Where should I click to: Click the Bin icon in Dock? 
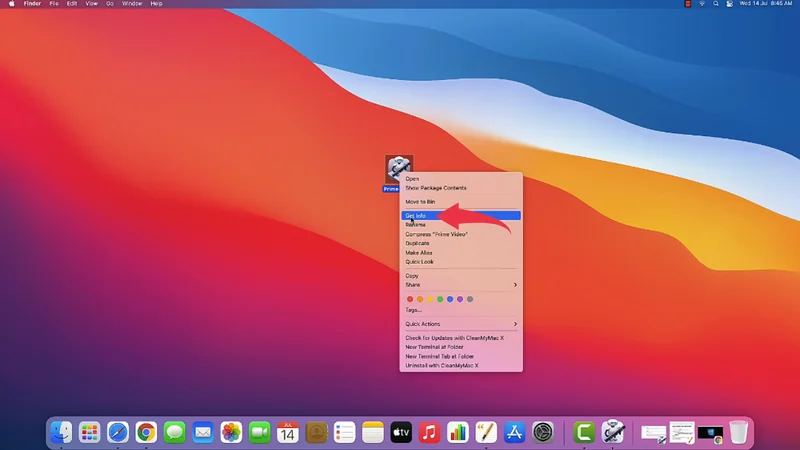click(x=738, y=432)
